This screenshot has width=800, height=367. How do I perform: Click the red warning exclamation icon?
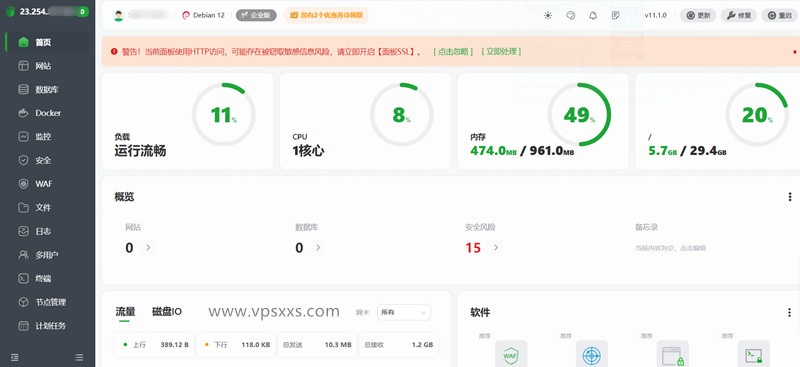coord(114,52)
